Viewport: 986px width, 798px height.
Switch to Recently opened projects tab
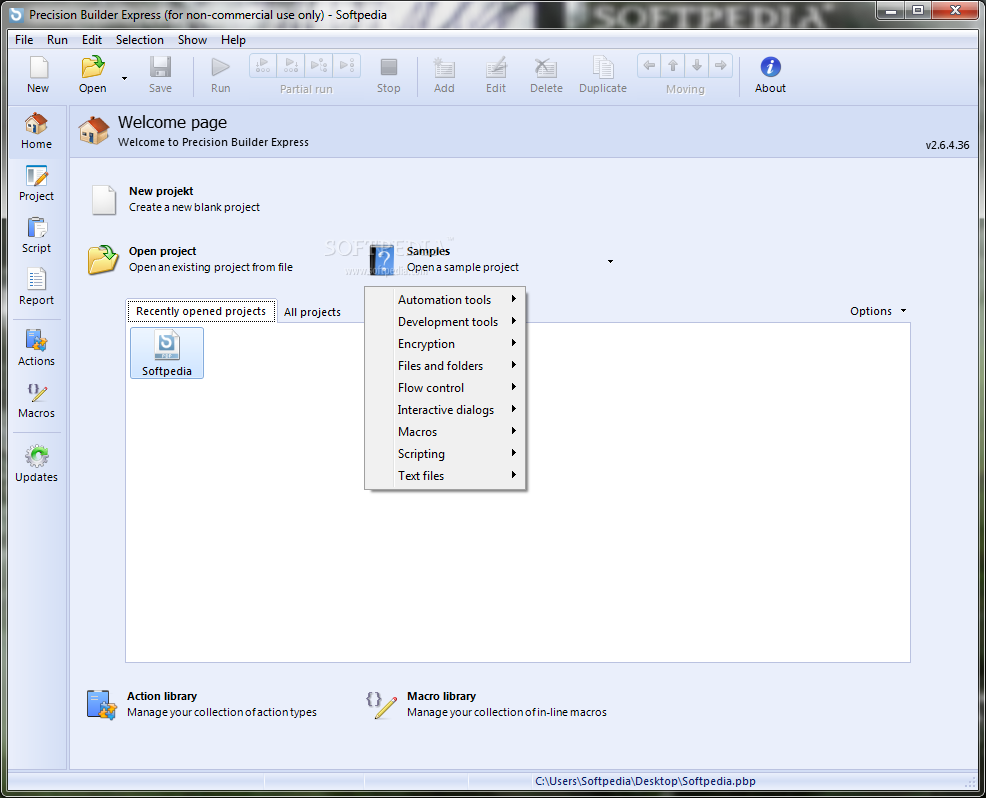[201, 311]
